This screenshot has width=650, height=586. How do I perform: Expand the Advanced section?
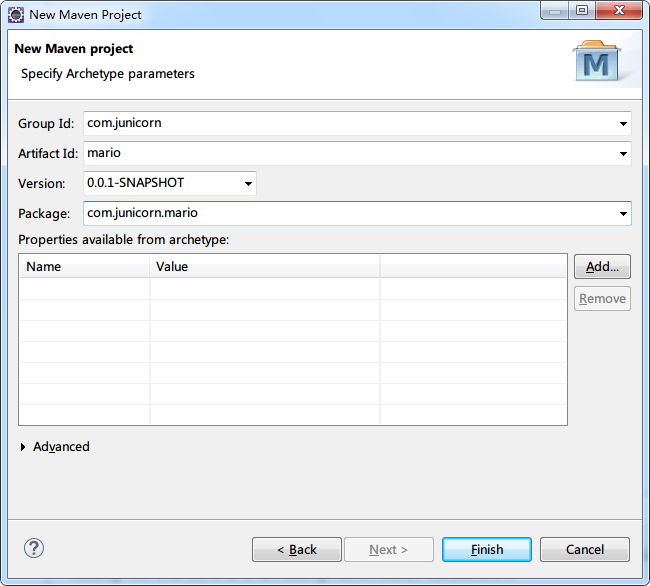click(23, 447)
